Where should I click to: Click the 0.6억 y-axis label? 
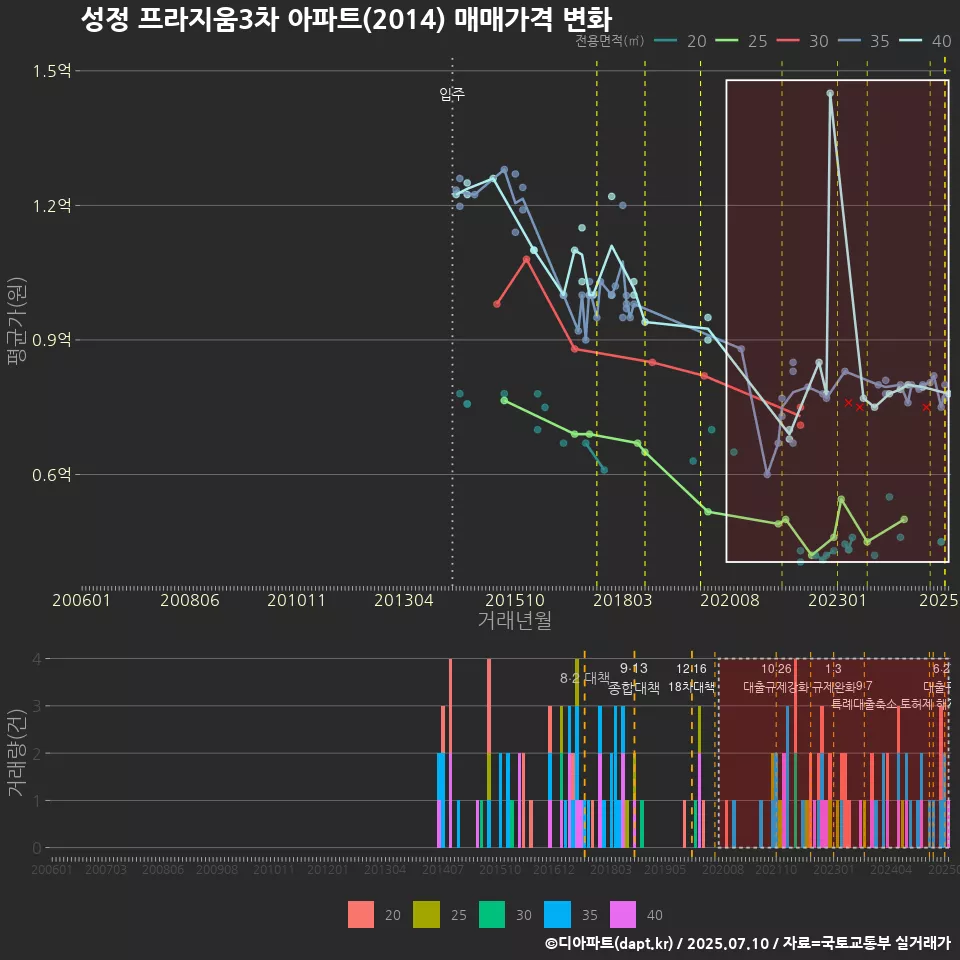pyautogui.click(x=52, y=474)
